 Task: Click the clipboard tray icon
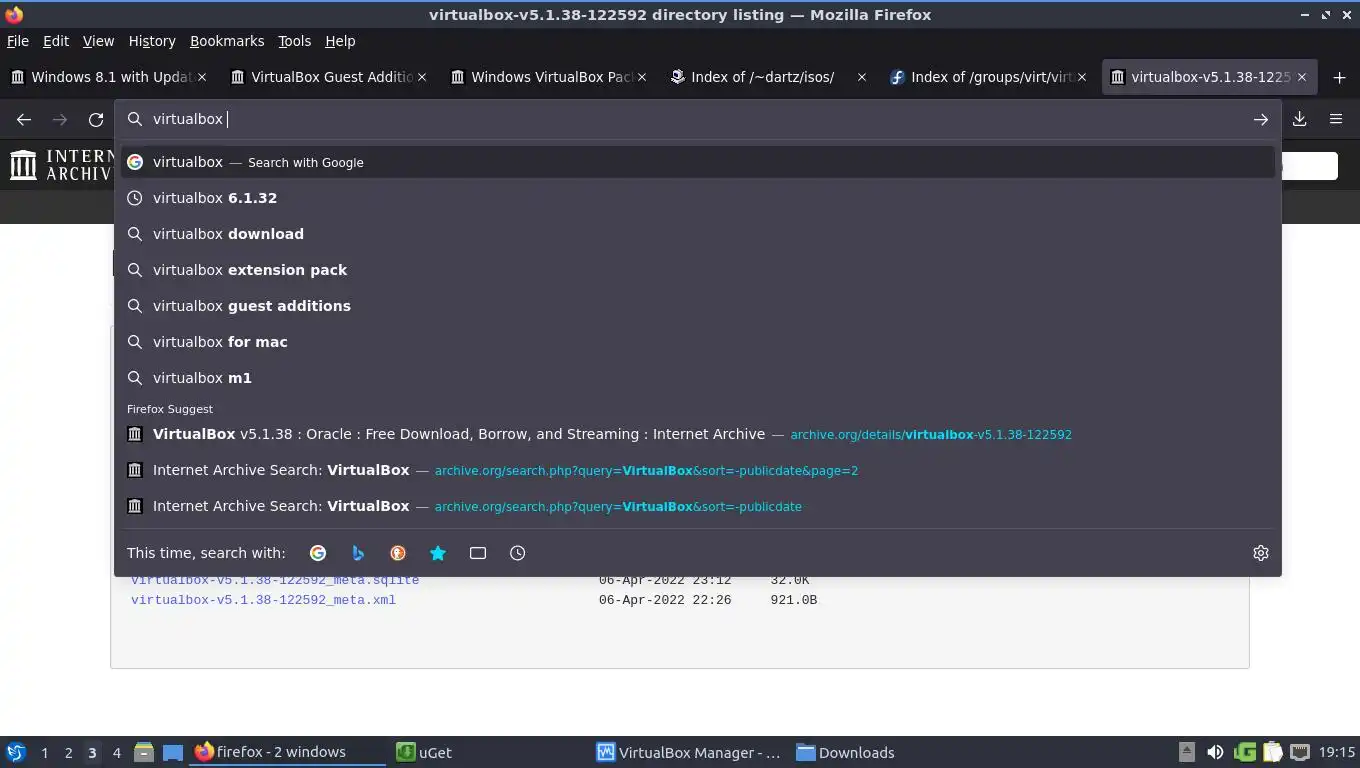point(1272,752)
